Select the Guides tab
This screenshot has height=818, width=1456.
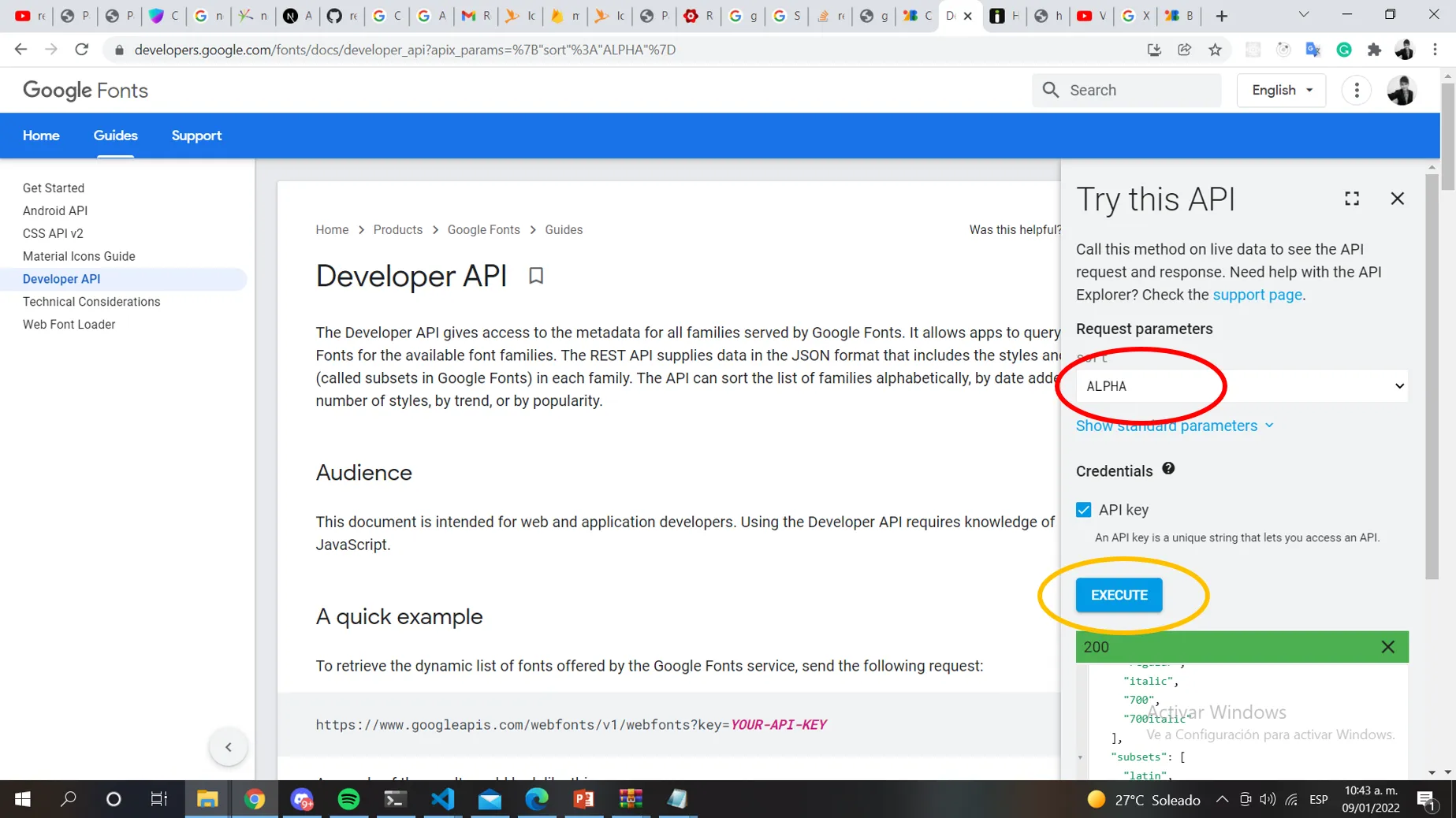(x=116, y=136)
